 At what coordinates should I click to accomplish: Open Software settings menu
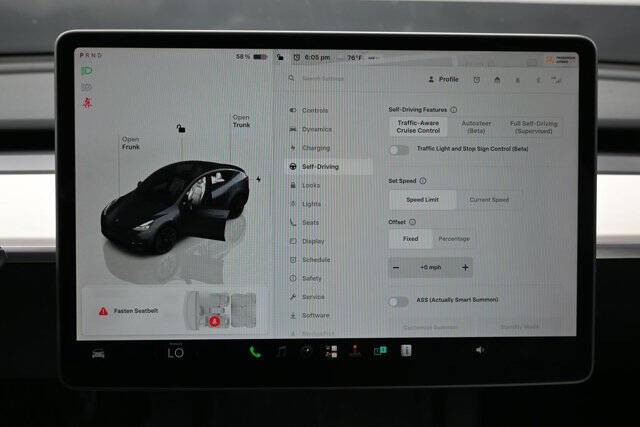(x=310, y=315)
